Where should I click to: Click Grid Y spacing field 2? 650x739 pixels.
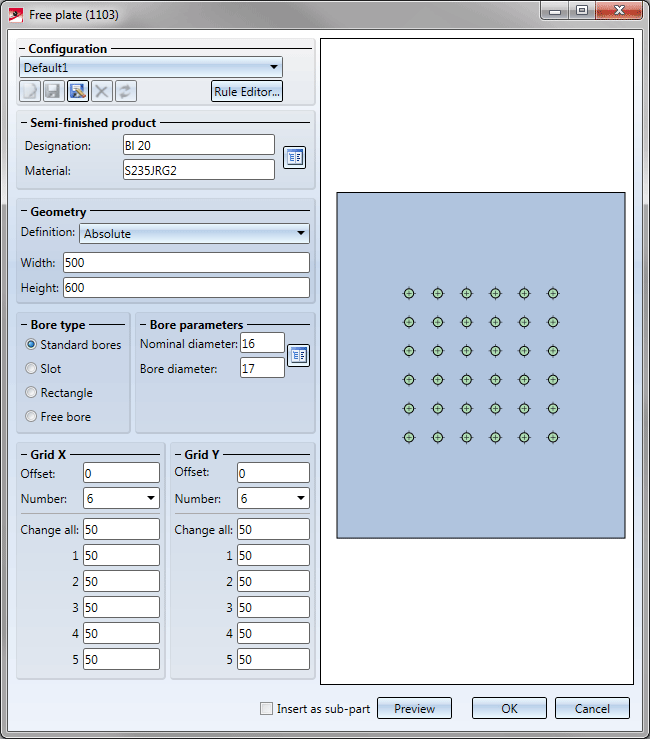(273, 581)
